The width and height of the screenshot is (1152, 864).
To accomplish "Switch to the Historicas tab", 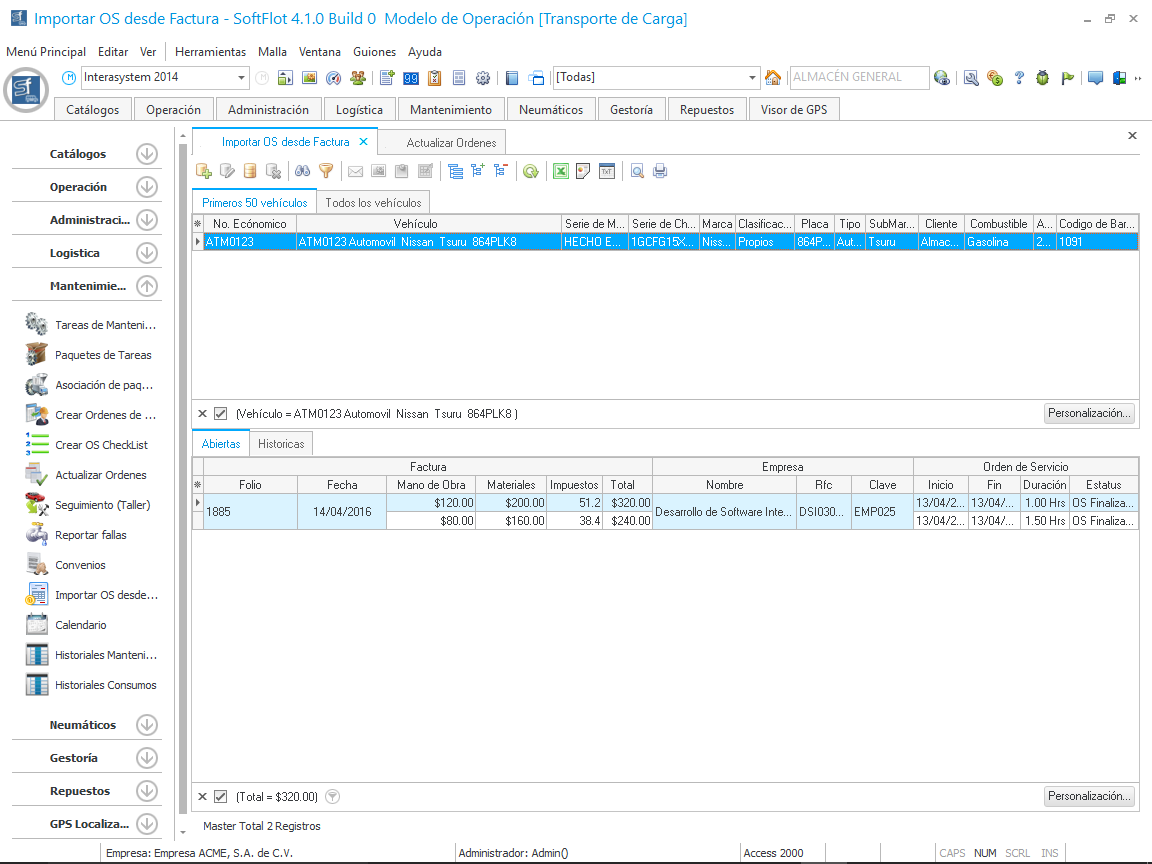I will [281, 443].
